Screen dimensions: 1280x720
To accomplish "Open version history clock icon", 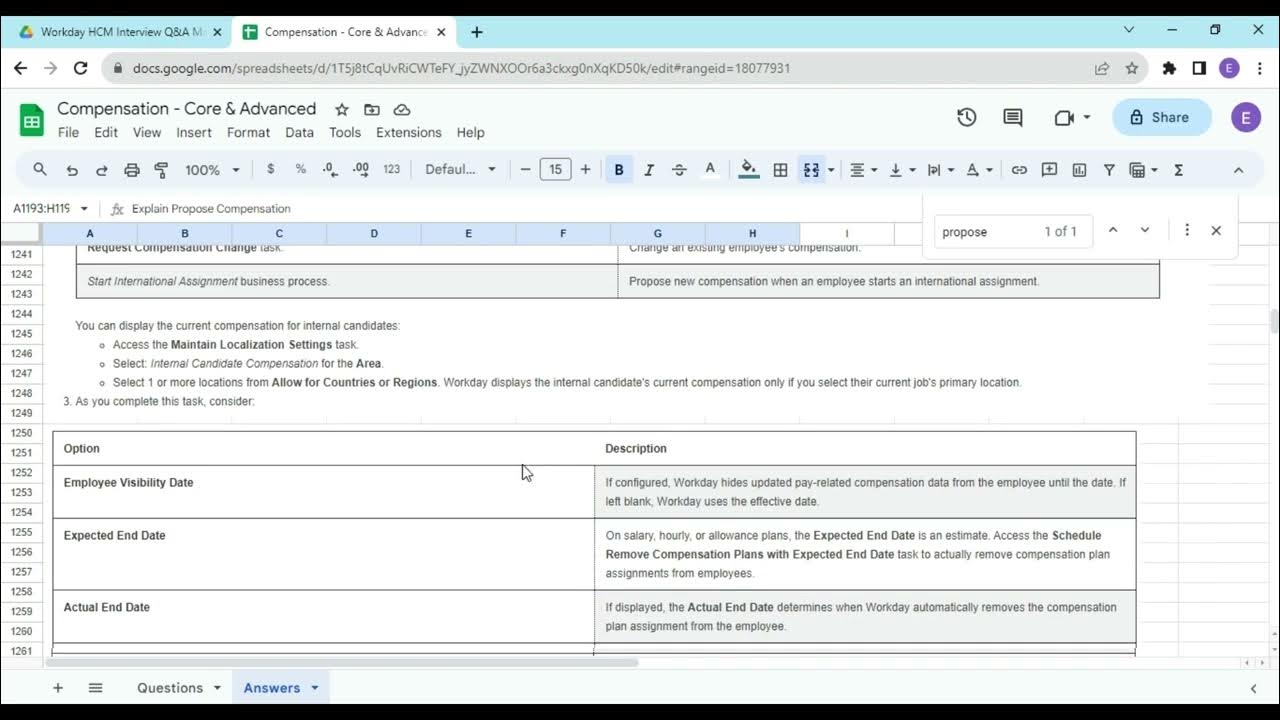I will pos(966,117).
